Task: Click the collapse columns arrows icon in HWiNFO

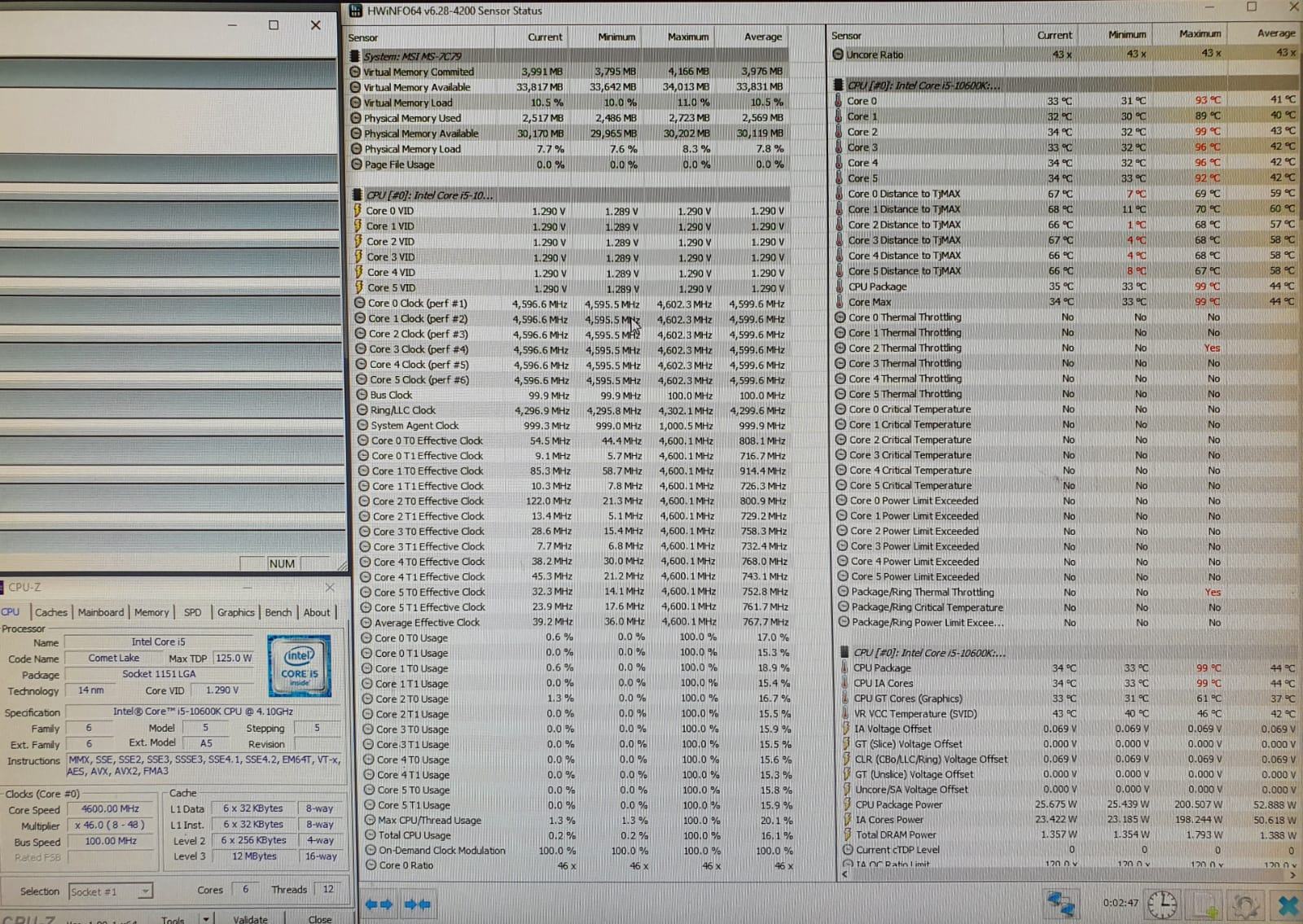Action: point(418,904)
